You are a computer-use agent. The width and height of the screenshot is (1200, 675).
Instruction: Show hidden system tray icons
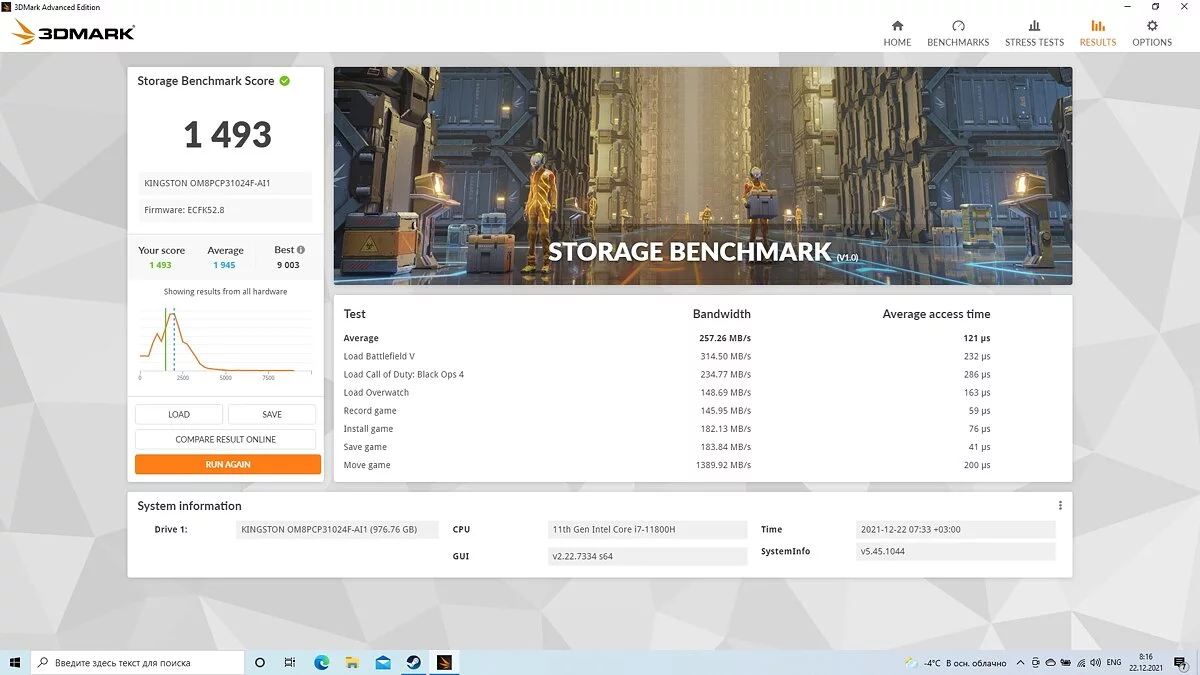pos(1020,662)
